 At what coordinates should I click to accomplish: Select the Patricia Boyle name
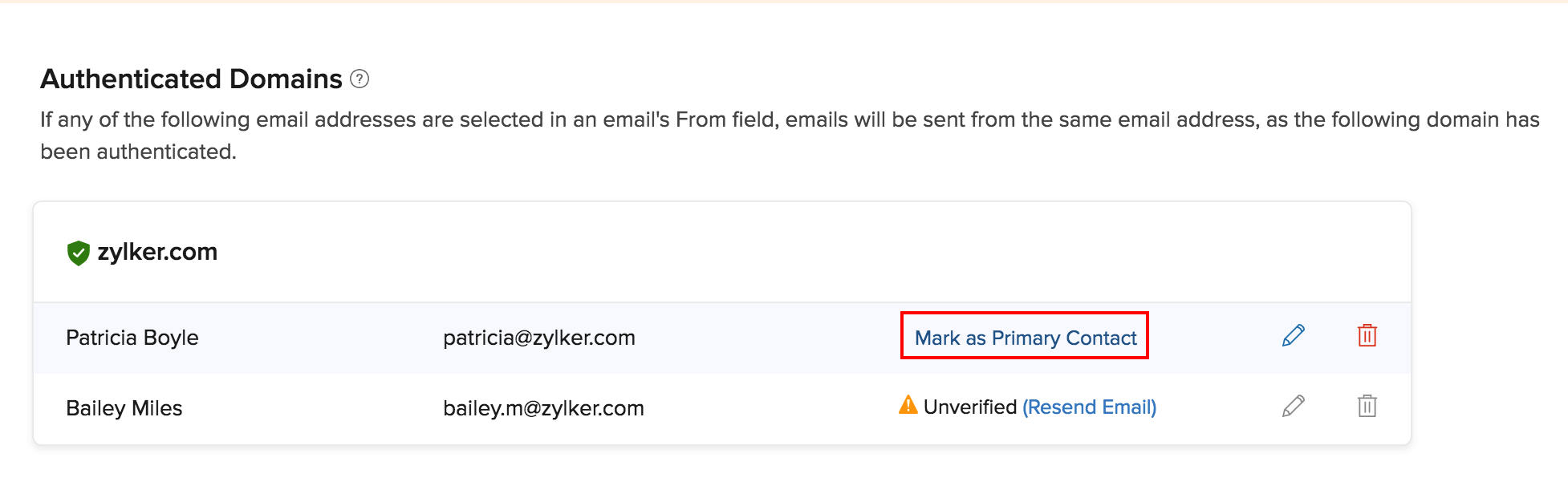[132, 338]
